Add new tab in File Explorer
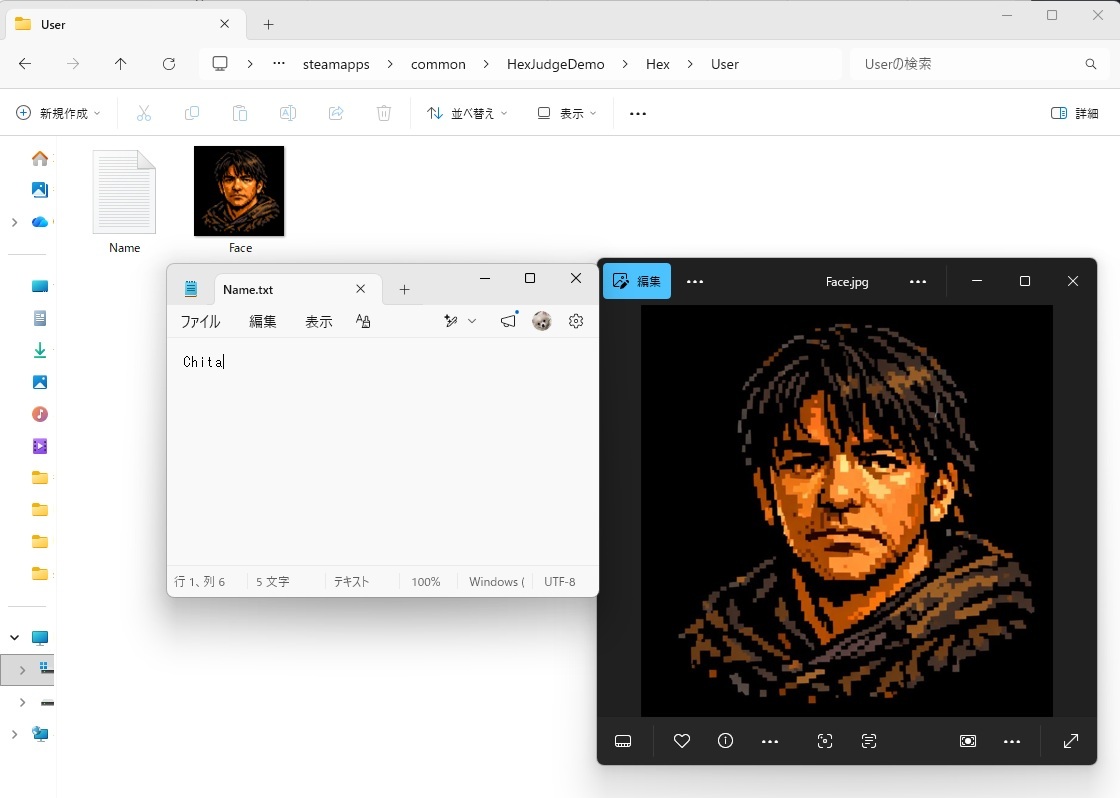The image size is (1120, 798). coord(269,24)
